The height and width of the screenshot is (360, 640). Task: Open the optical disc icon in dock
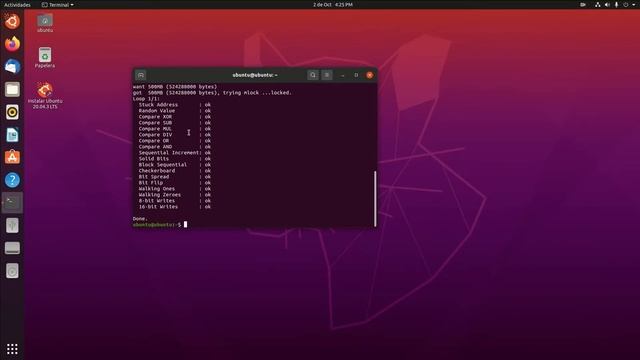click(x=12, y=271)
